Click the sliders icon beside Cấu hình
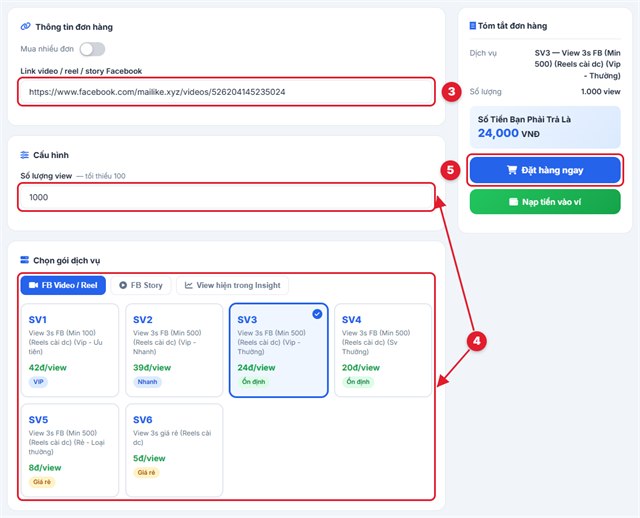 pos(24,155)
